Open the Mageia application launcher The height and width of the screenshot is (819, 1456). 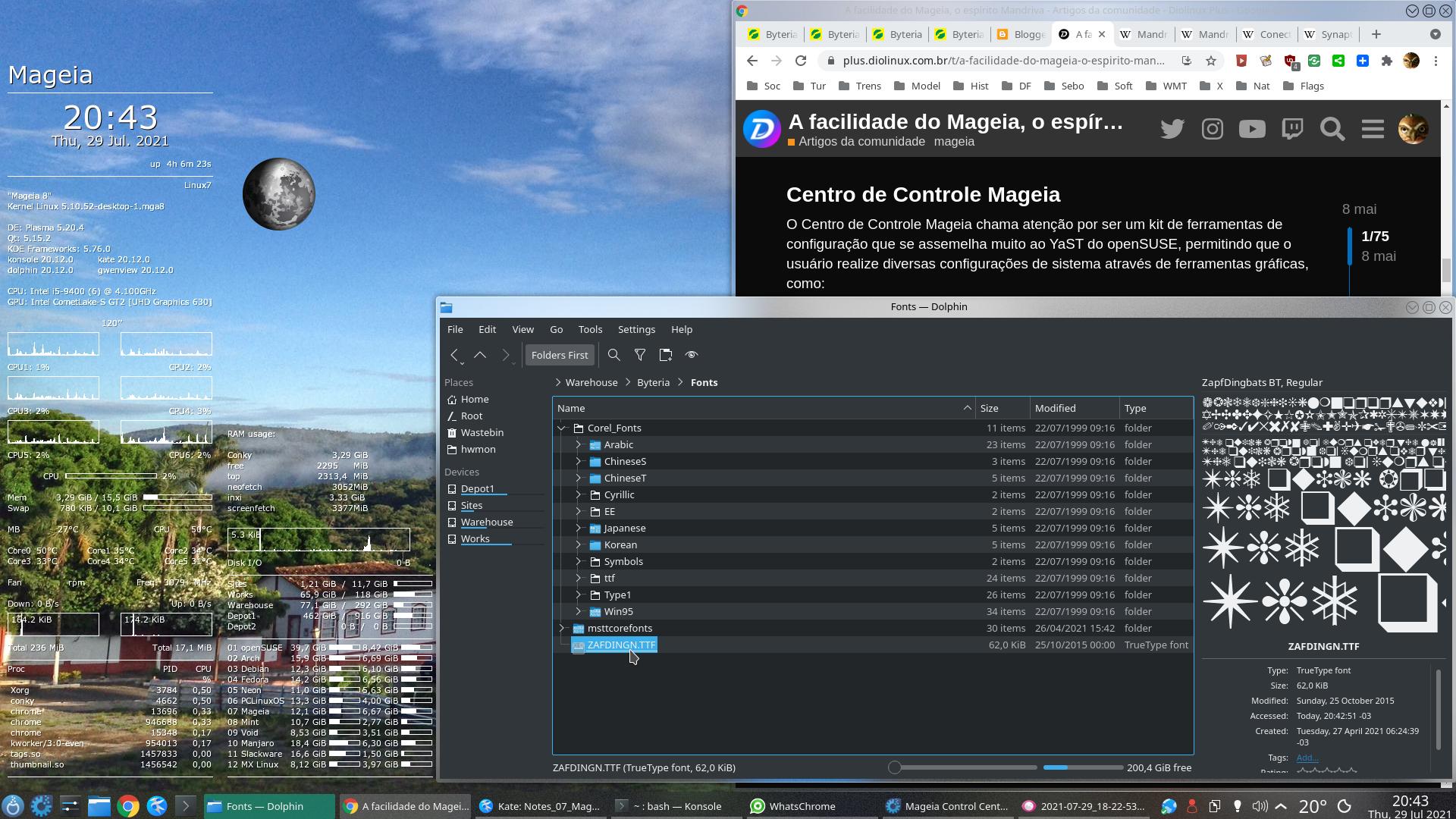coord(13,805)
